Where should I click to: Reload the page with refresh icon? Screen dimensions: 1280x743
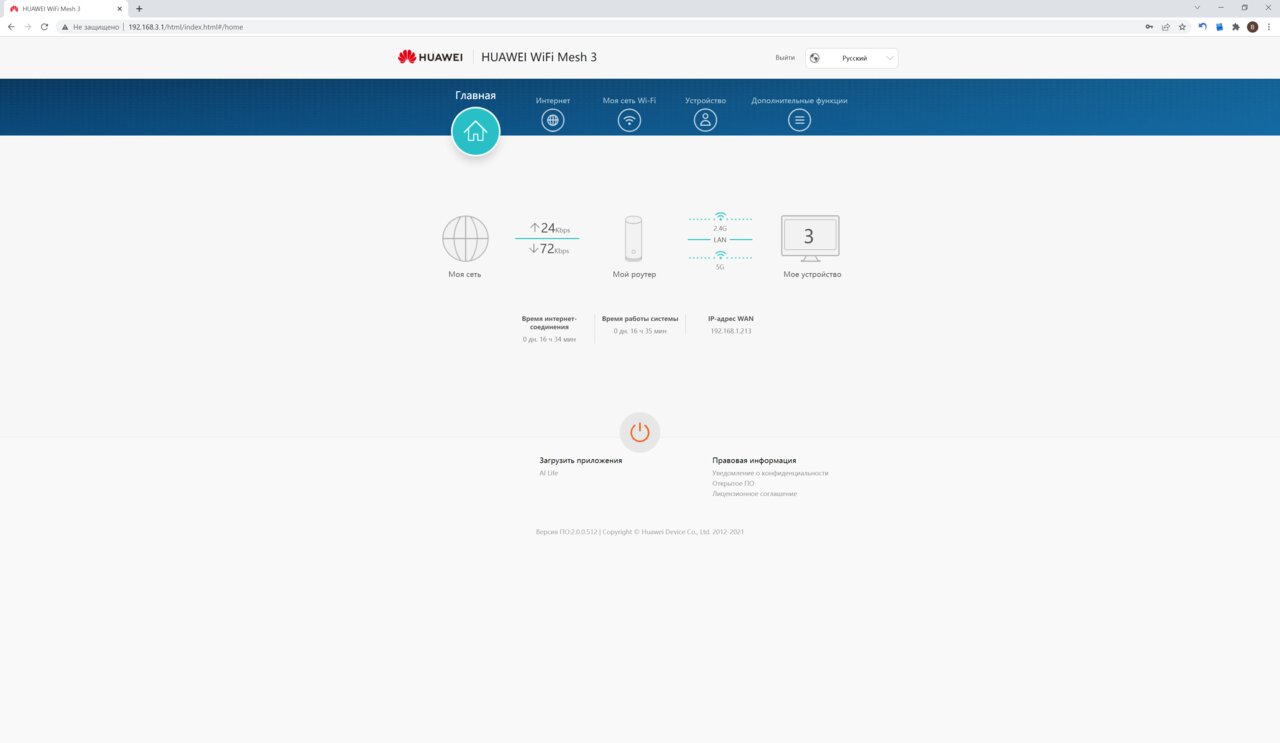(44, 27)
